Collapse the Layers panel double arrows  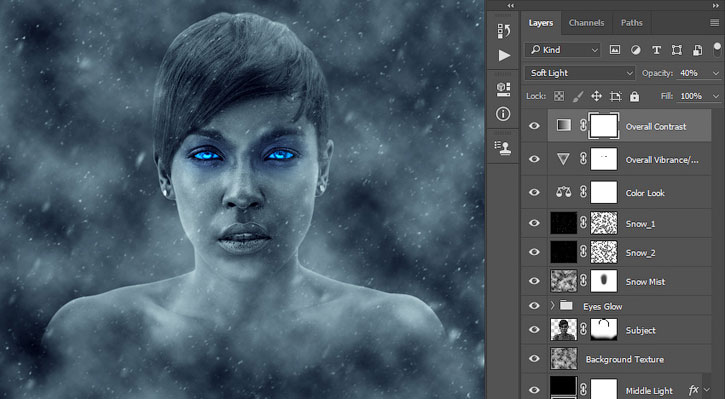tap(716, 6)
